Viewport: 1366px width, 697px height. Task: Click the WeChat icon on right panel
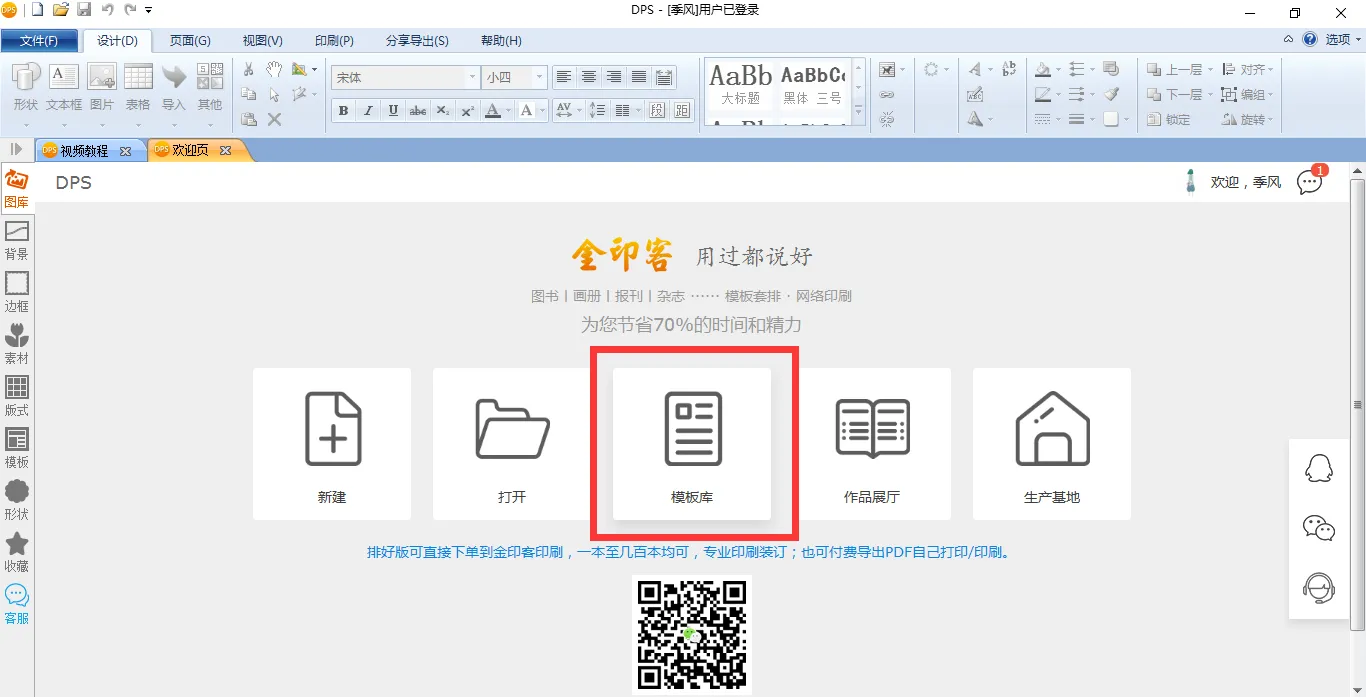point(1319,528)
